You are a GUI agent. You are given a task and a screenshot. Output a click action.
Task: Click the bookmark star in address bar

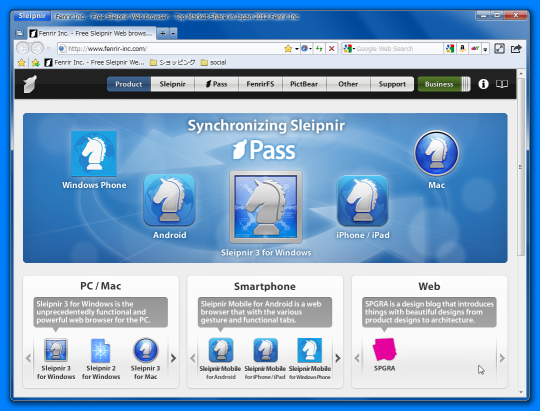point(288,49)
